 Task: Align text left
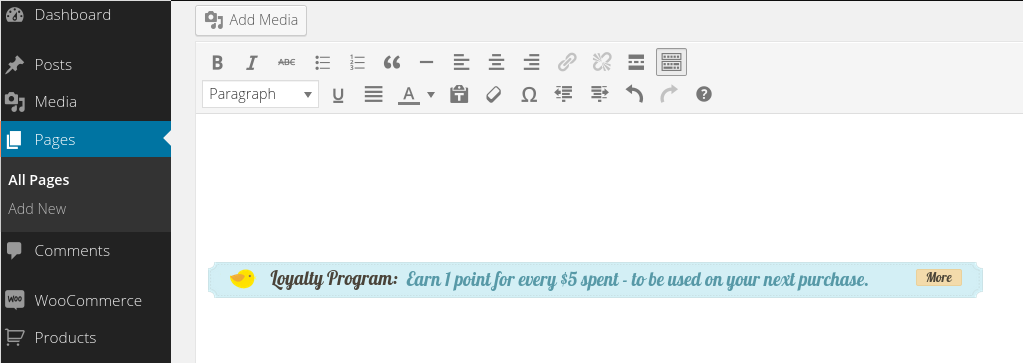click(461, 63)
